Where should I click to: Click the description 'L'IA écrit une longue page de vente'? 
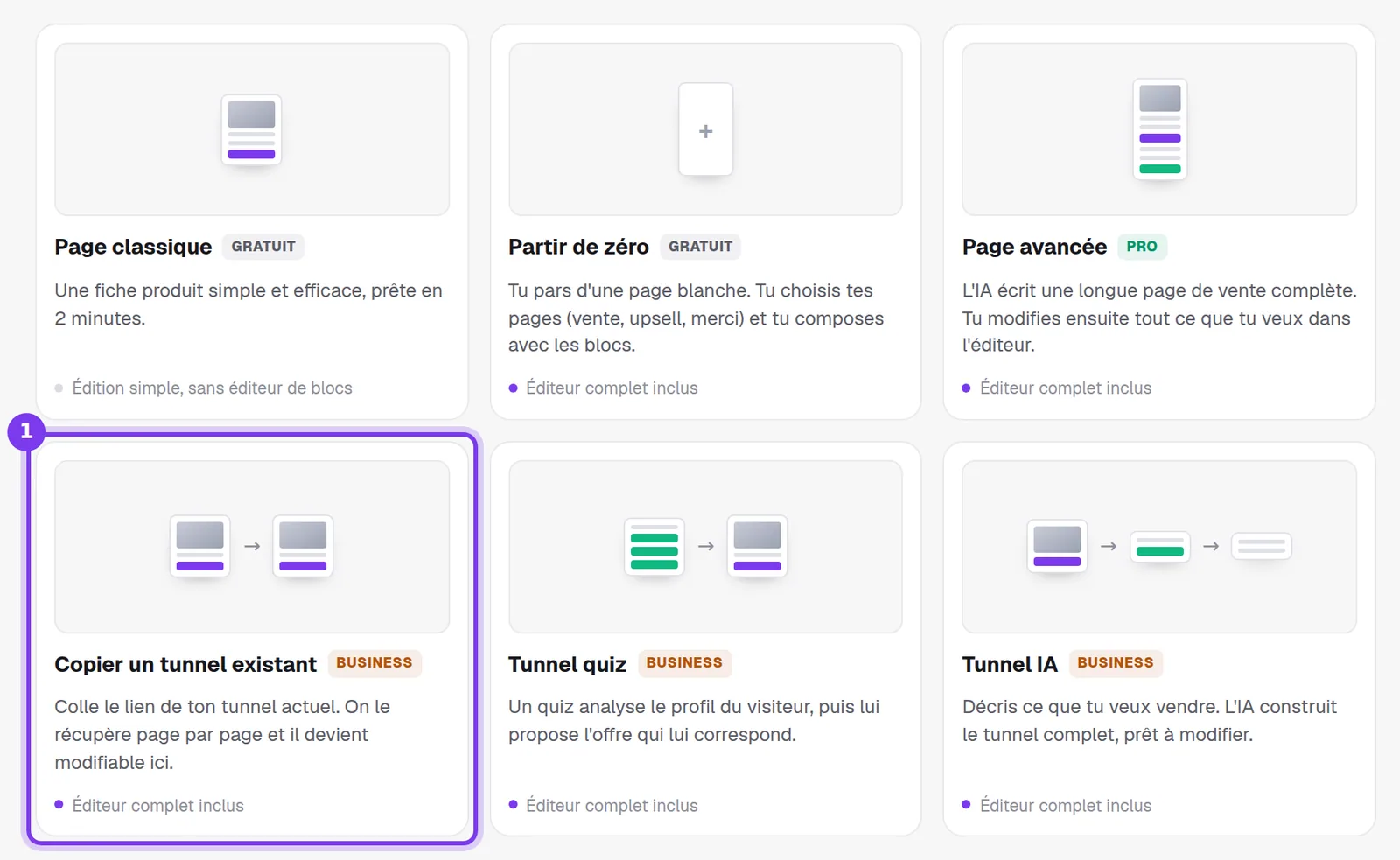tap(1159, 318)
